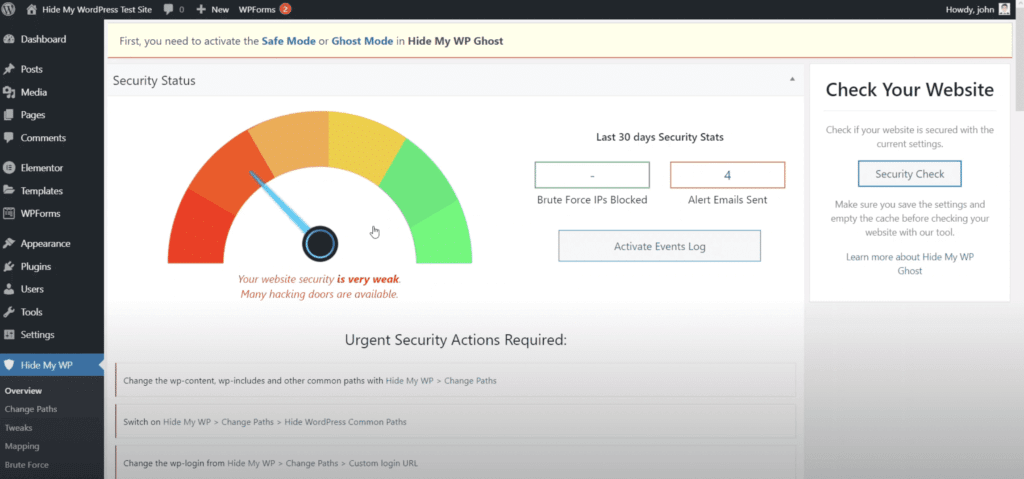The width and height of the screenshot is (1024, 479).
Task: Collapse the Security Status panel arrow
Action: point(792,79)
